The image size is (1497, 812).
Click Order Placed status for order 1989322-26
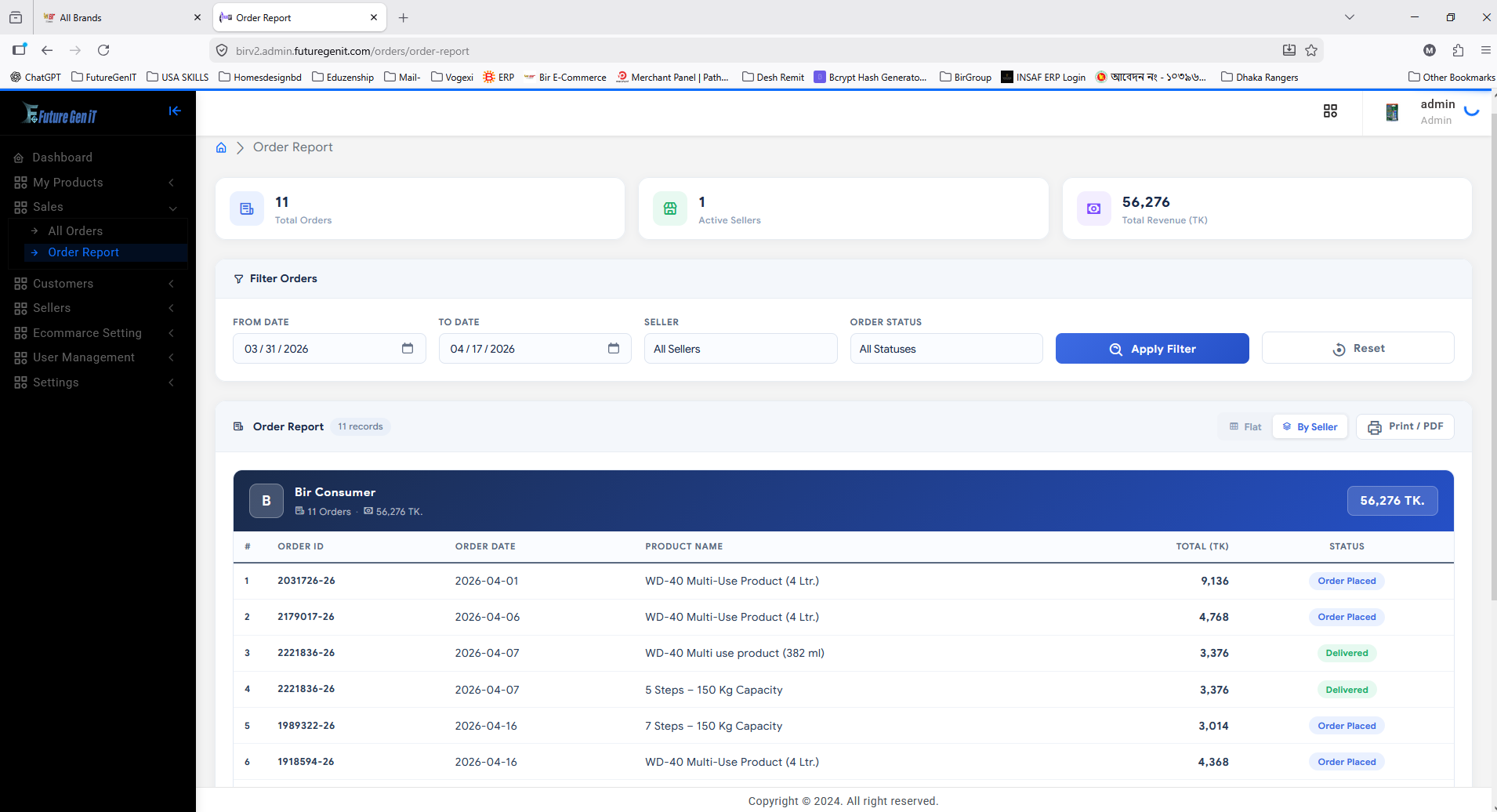pyautogui.click(x=1347, y=726)
